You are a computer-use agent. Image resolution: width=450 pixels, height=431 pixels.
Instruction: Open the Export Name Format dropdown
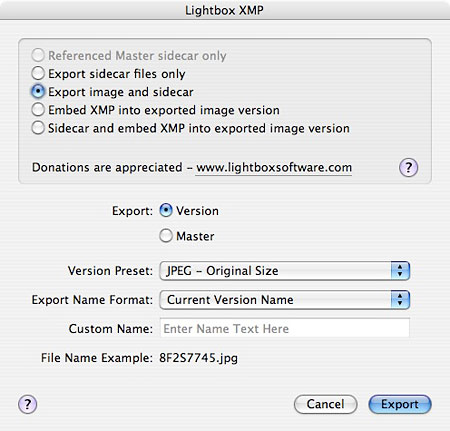point(285,300)
